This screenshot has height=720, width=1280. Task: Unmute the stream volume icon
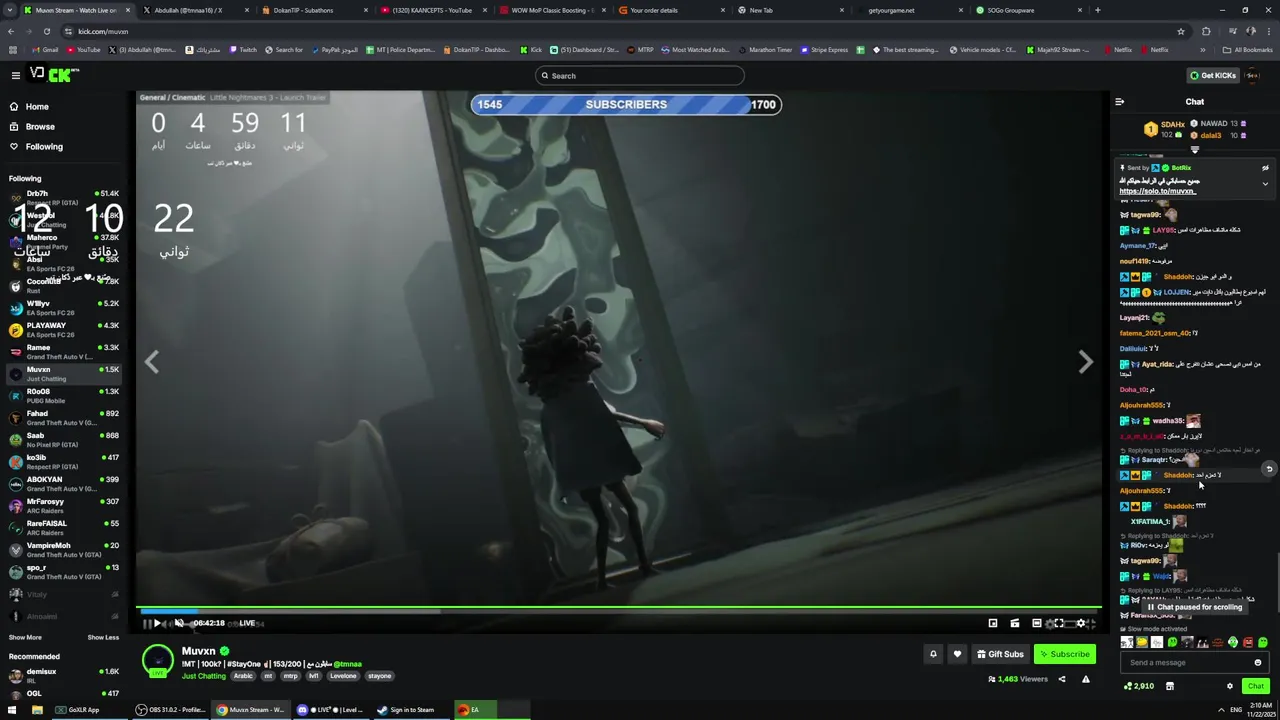pyautogui.click(x=179, y=623)
